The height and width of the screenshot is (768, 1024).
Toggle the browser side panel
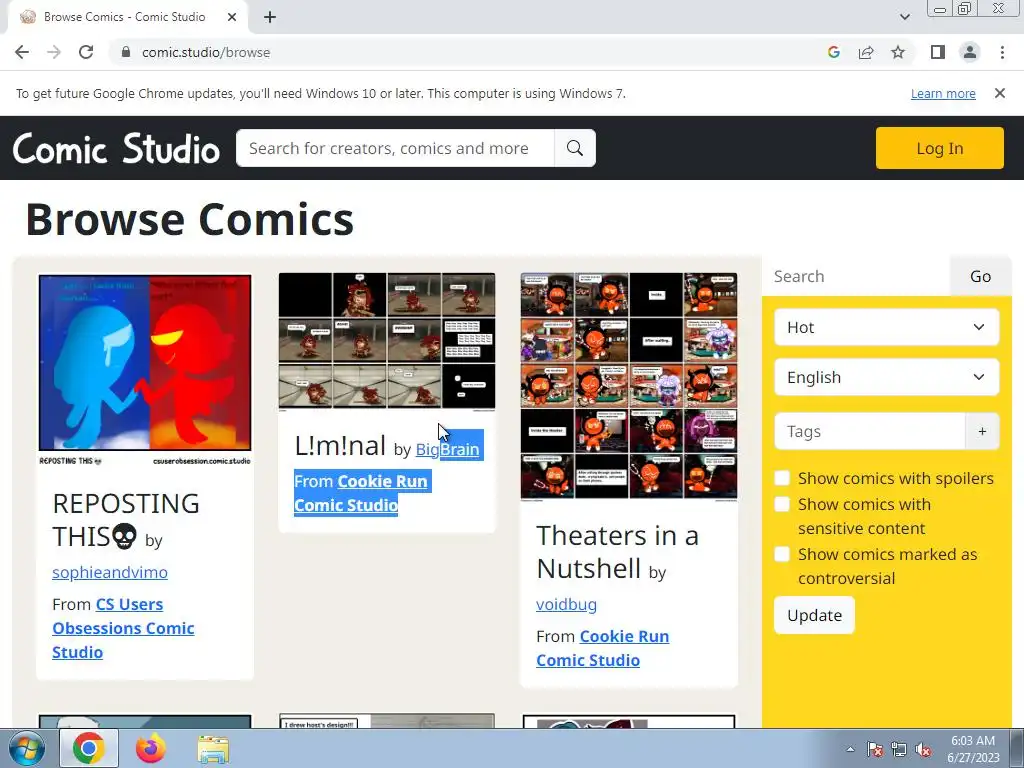938,52
